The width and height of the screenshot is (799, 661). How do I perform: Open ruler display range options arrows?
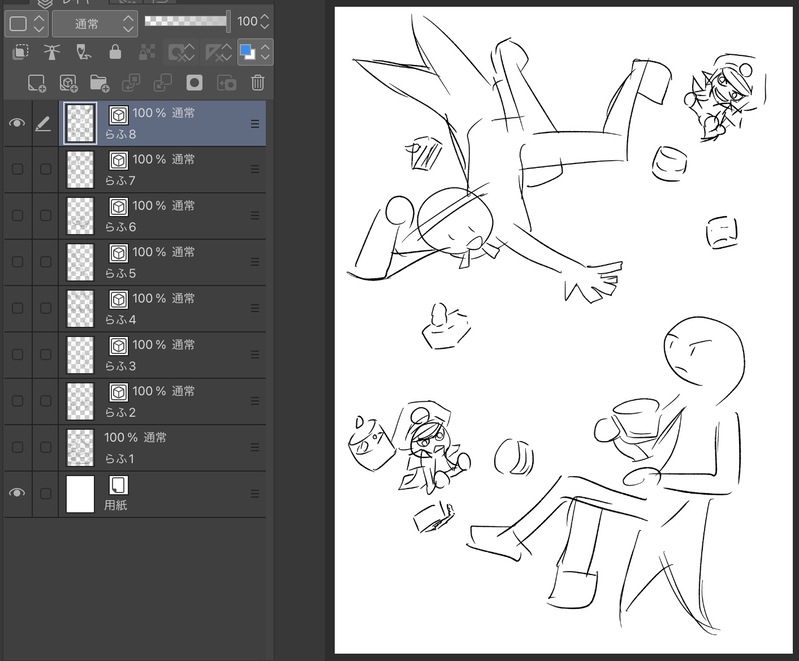pos(227,52)
